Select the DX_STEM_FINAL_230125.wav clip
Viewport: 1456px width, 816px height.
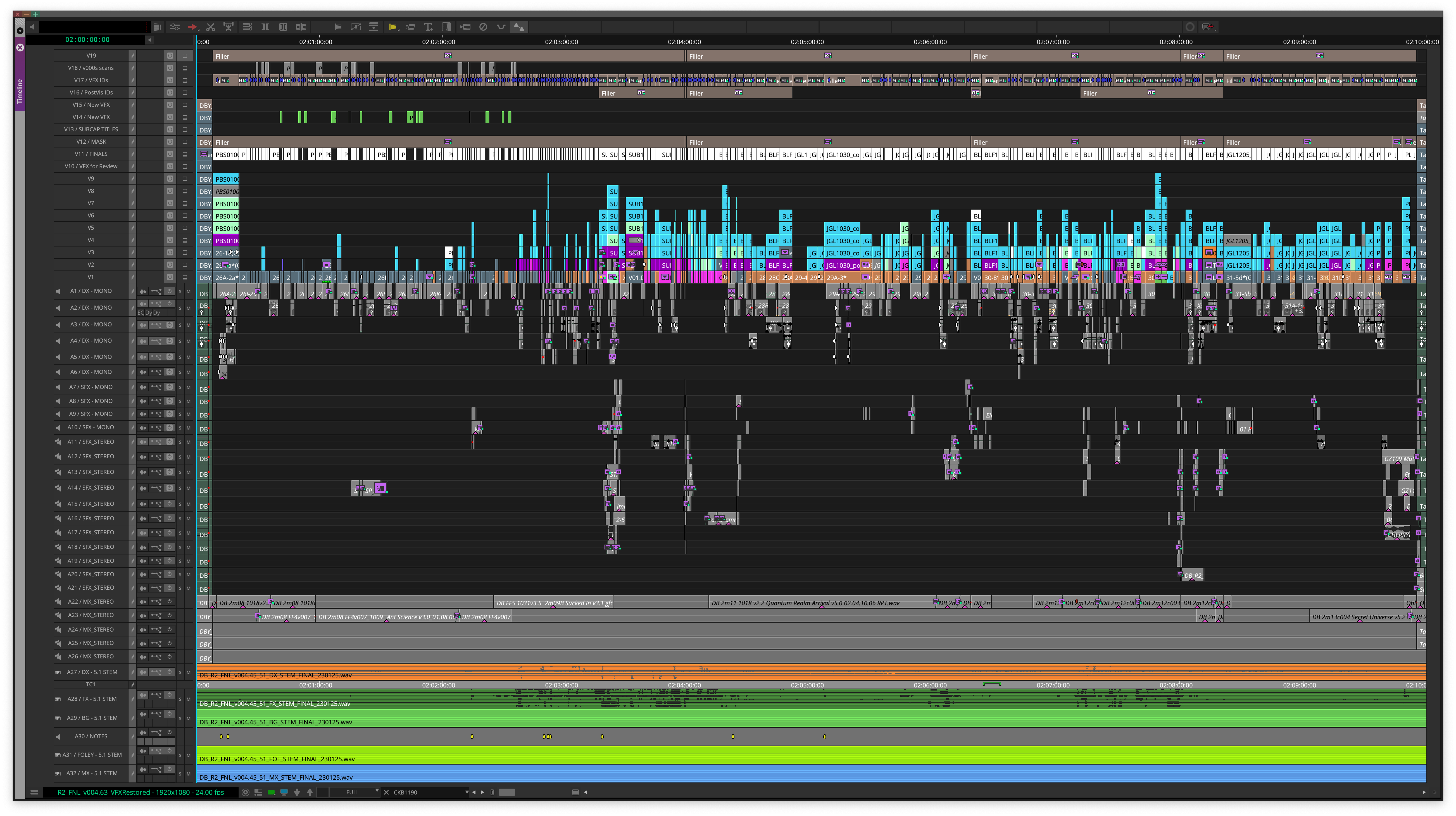(811, 672)
